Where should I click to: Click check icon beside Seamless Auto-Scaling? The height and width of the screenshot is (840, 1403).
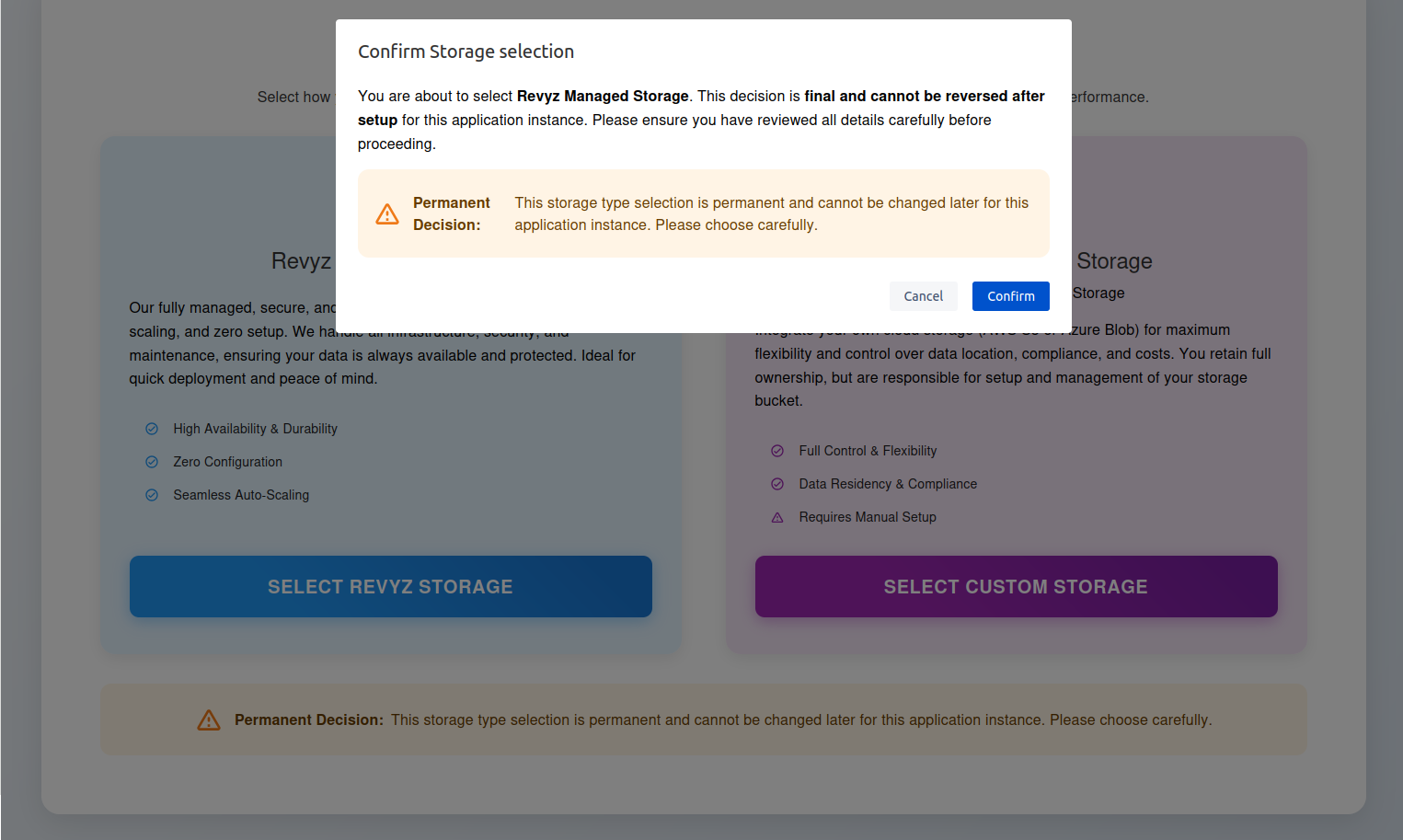coord(152,495)
